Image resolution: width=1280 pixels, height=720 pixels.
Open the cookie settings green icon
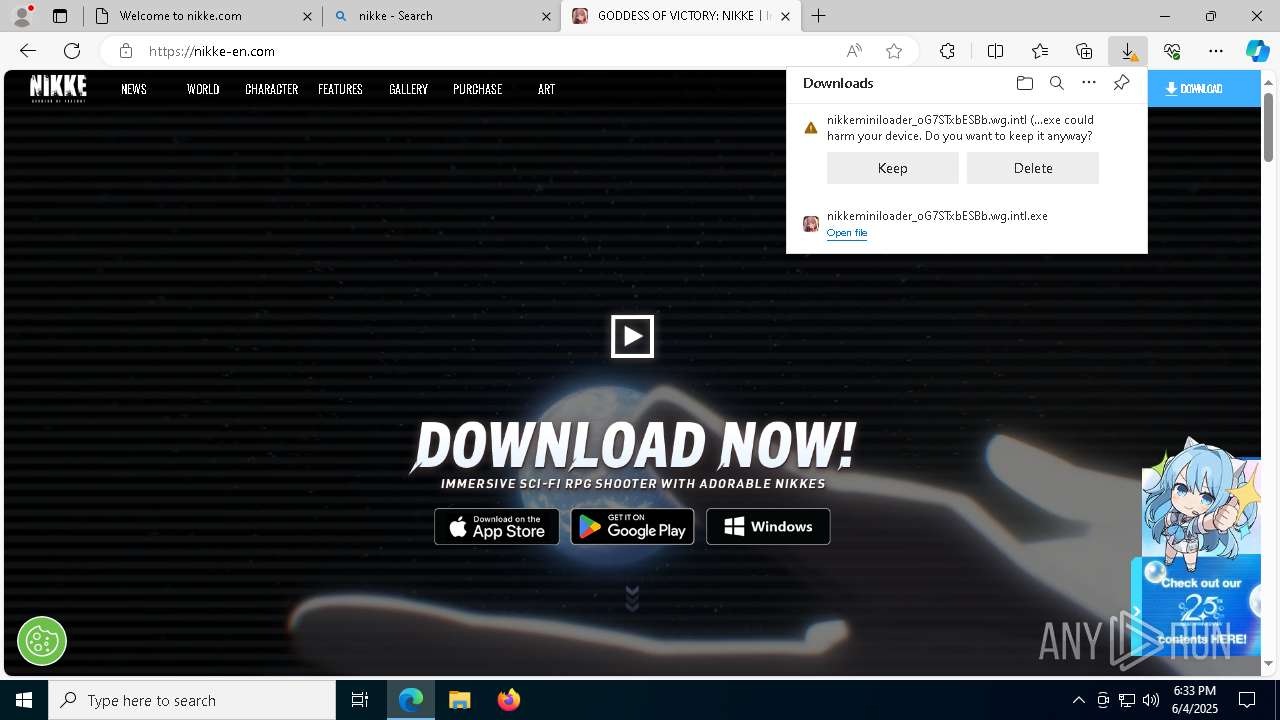click(x=42, y=641)
